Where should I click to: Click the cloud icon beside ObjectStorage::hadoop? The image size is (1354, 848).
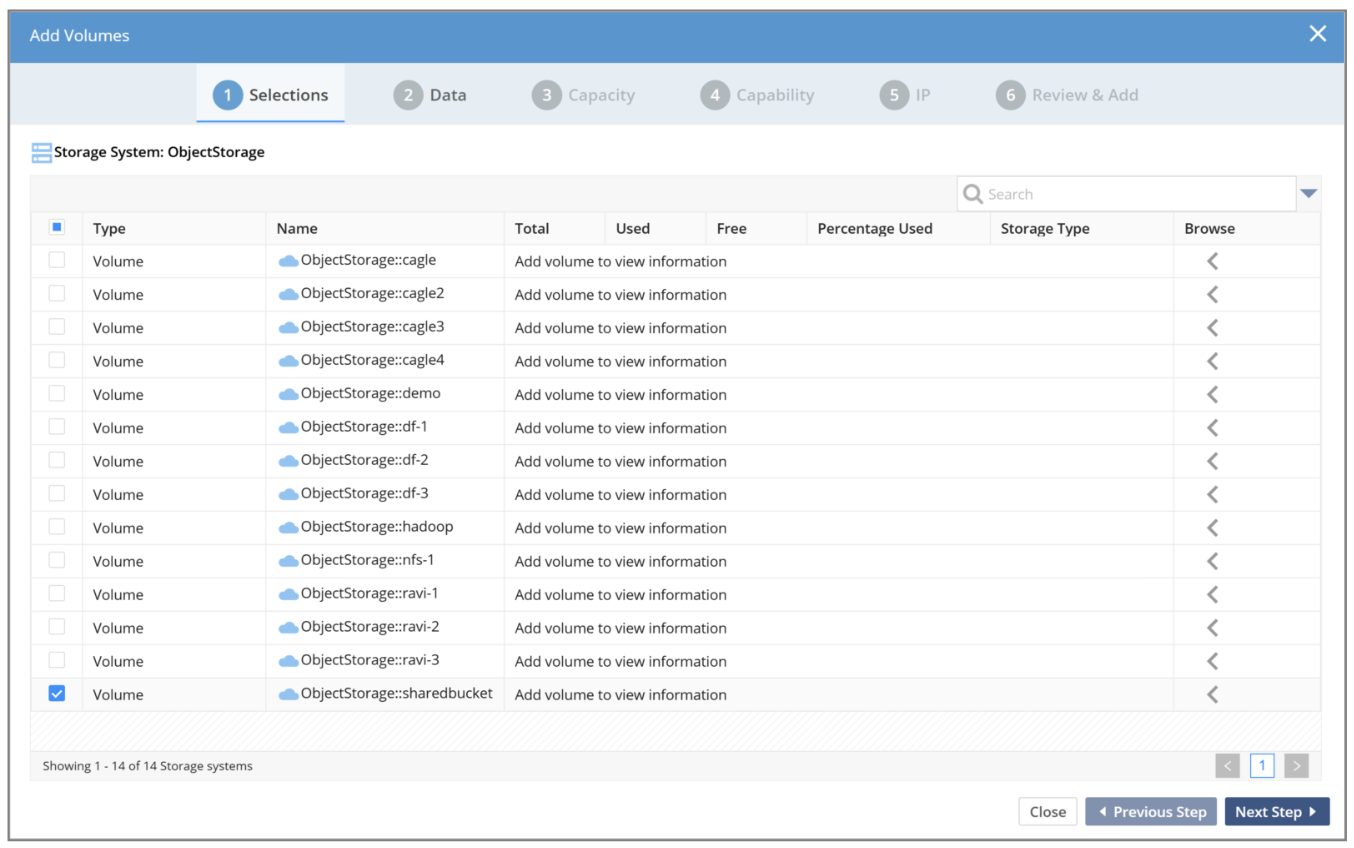tap(288, 528)
